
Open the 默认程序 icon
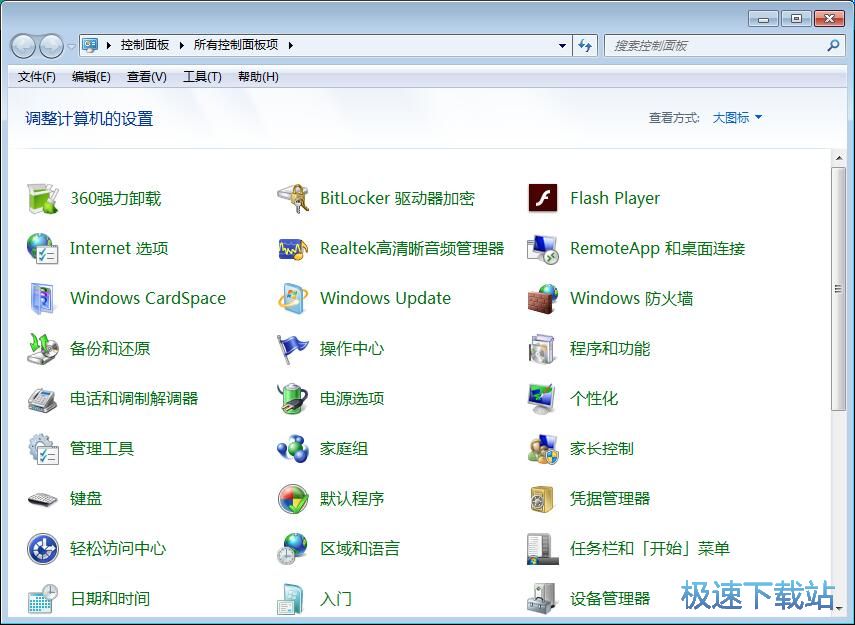(293, 499)
